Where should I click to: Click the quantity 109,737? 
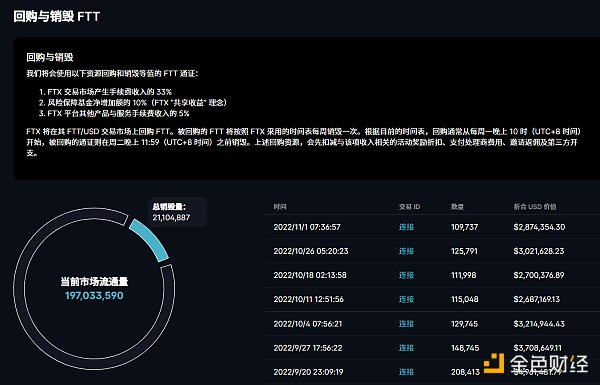(465, 227)
